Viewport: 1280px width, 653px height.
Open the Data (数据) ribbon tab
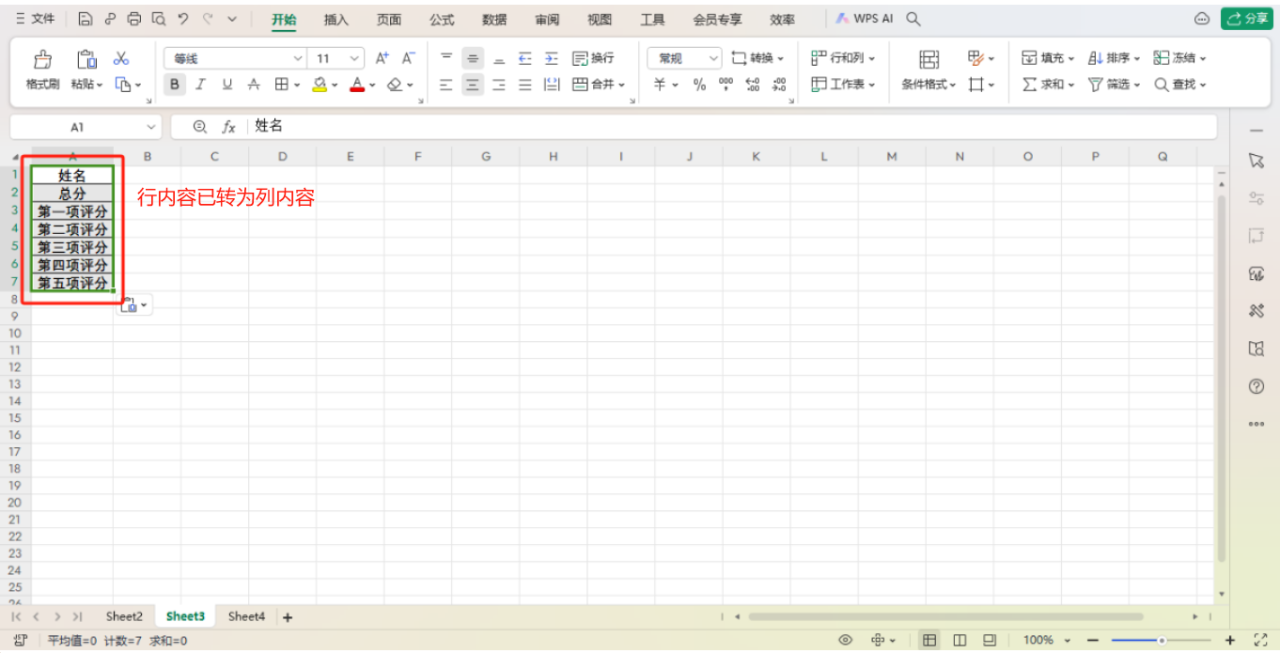[x=494, y=19]
